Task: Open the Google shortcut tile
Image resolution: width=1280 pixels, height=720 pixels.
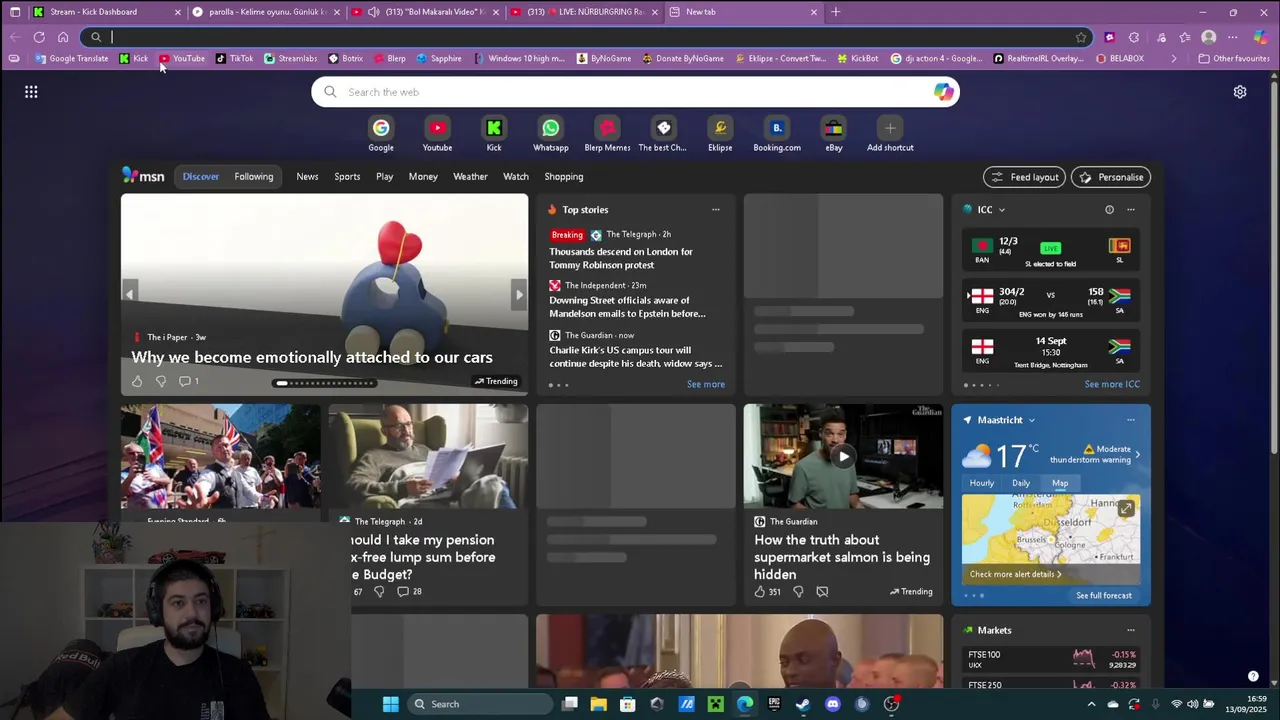Action: click(x=381, y=135)
